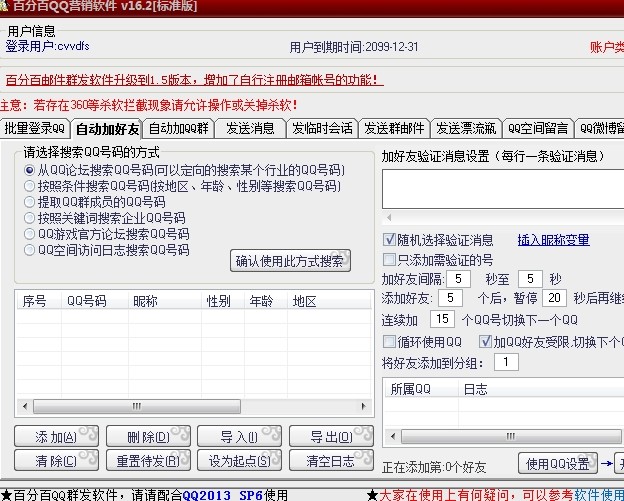Click the 添加(A) button
The height and width of the screenshot is (501, 624).
point(57,437)
